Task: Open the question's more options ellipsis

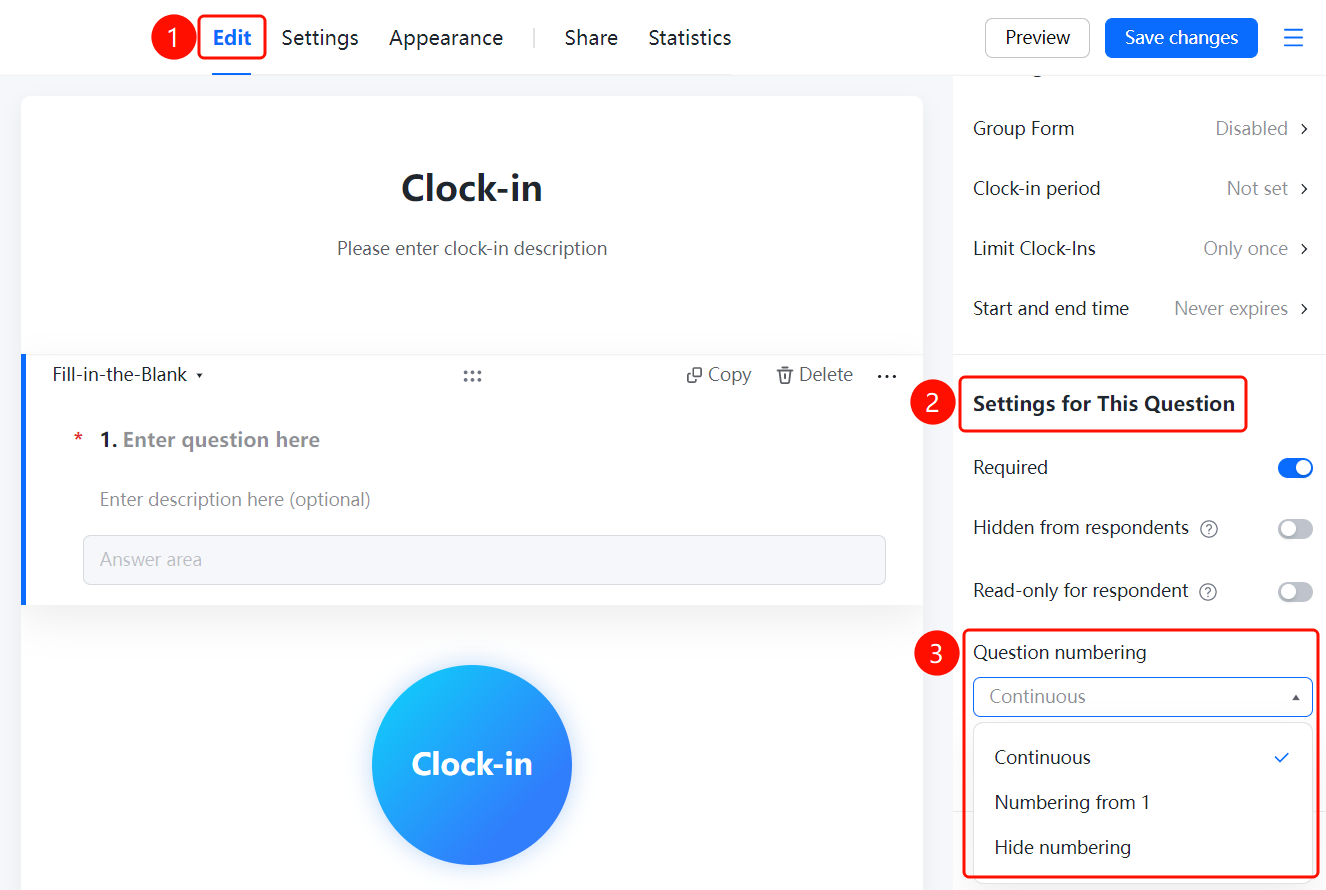Action: [x=887, y=376]
